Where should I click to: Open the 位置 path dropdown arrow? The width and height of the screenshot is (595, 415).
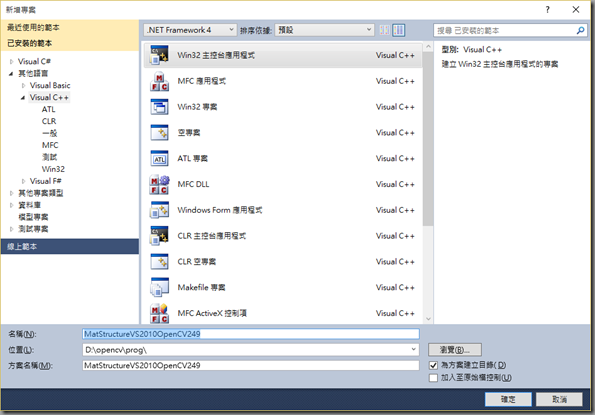(414, 349)
